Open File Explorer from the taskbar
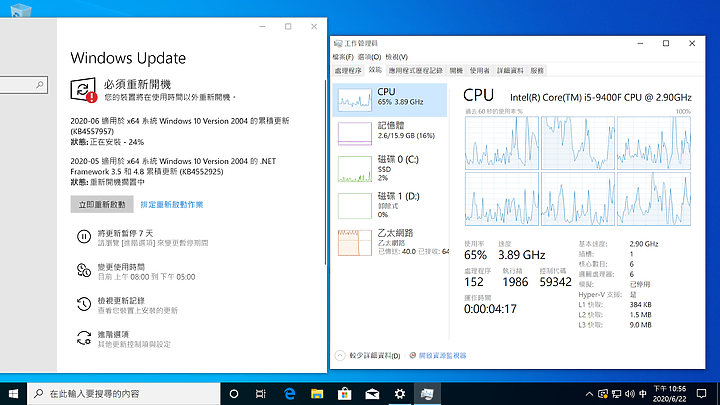This screenshot has width=720, height=405. [317, 394]
